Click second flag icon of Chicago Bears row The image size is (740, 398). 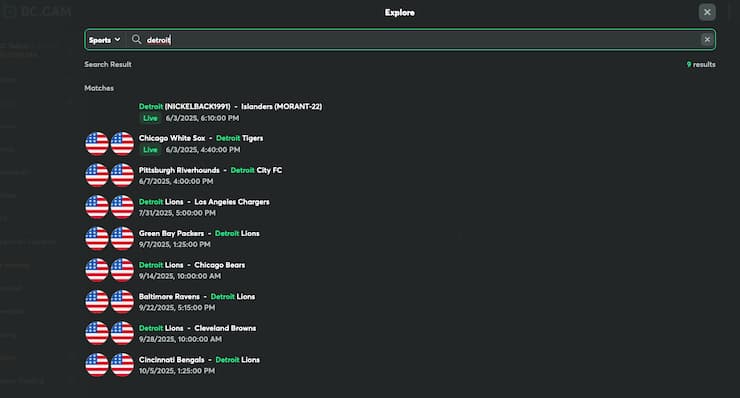[x=122, y=270]
